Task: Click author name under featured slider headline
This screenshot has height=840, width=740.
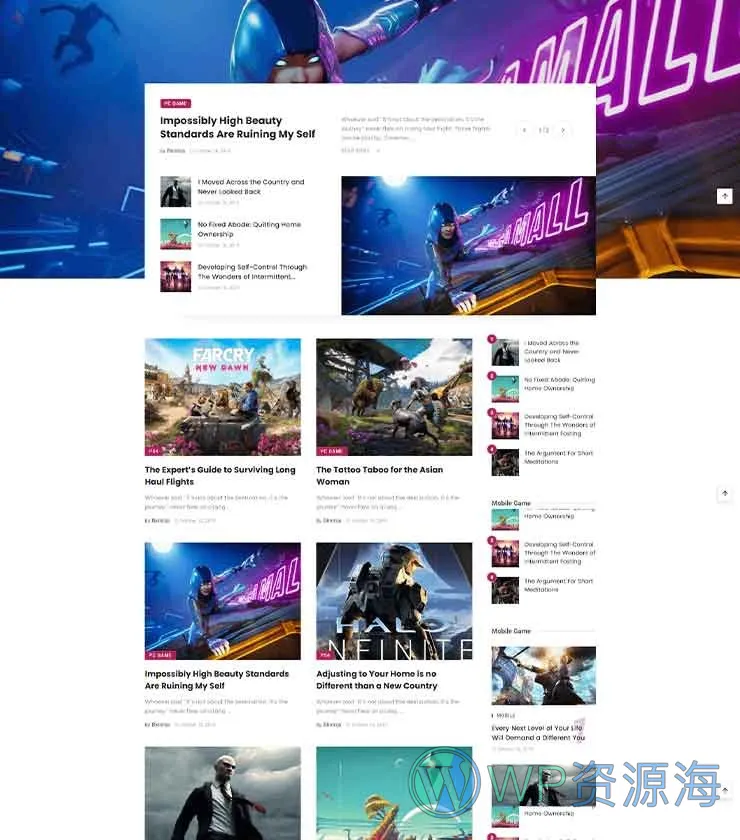Action: click(x=176, y=151)
